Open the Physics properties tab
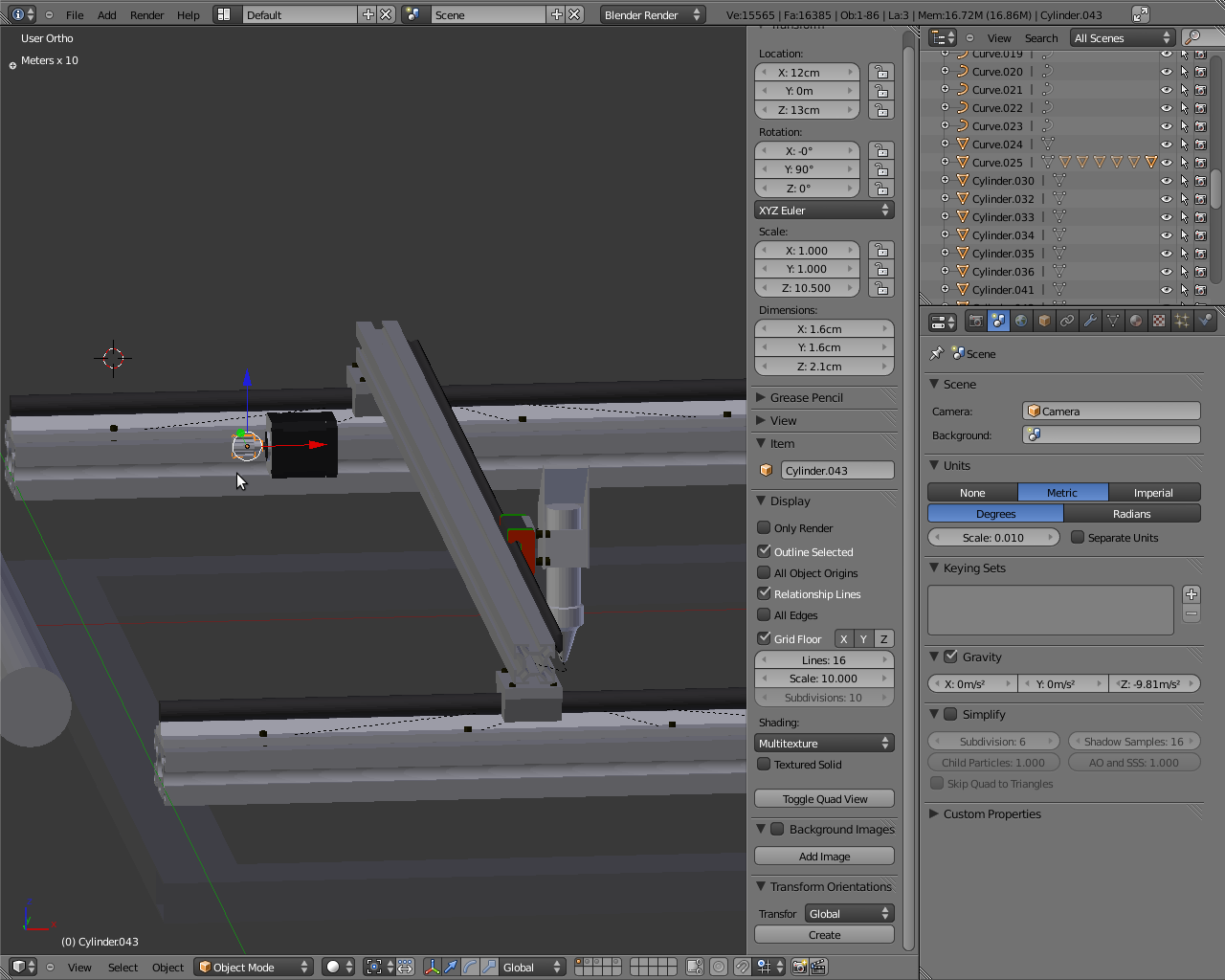This screenshot has width=1225, height=980. pyautogui.click(x=1205, y=322)
